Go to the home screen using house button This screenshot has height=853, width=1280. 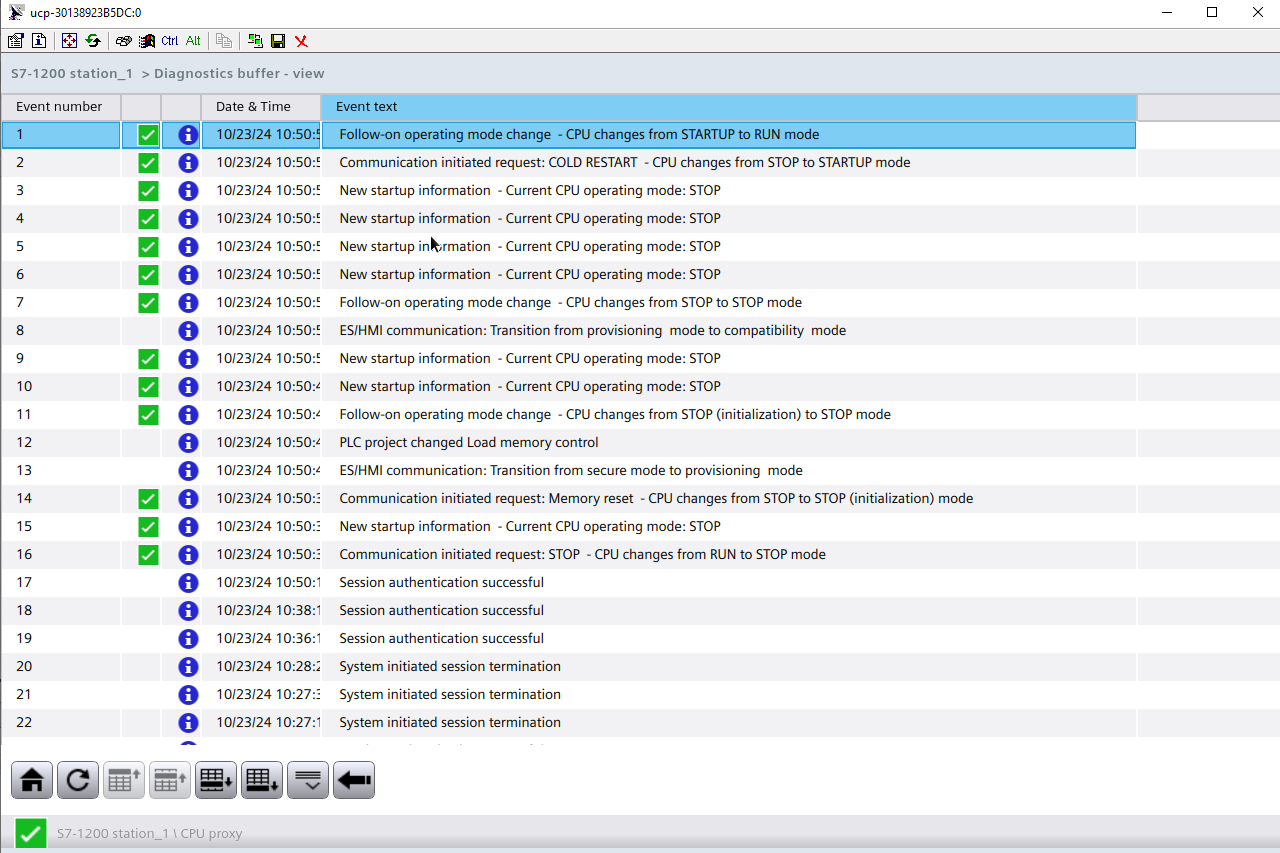point(32,780)
